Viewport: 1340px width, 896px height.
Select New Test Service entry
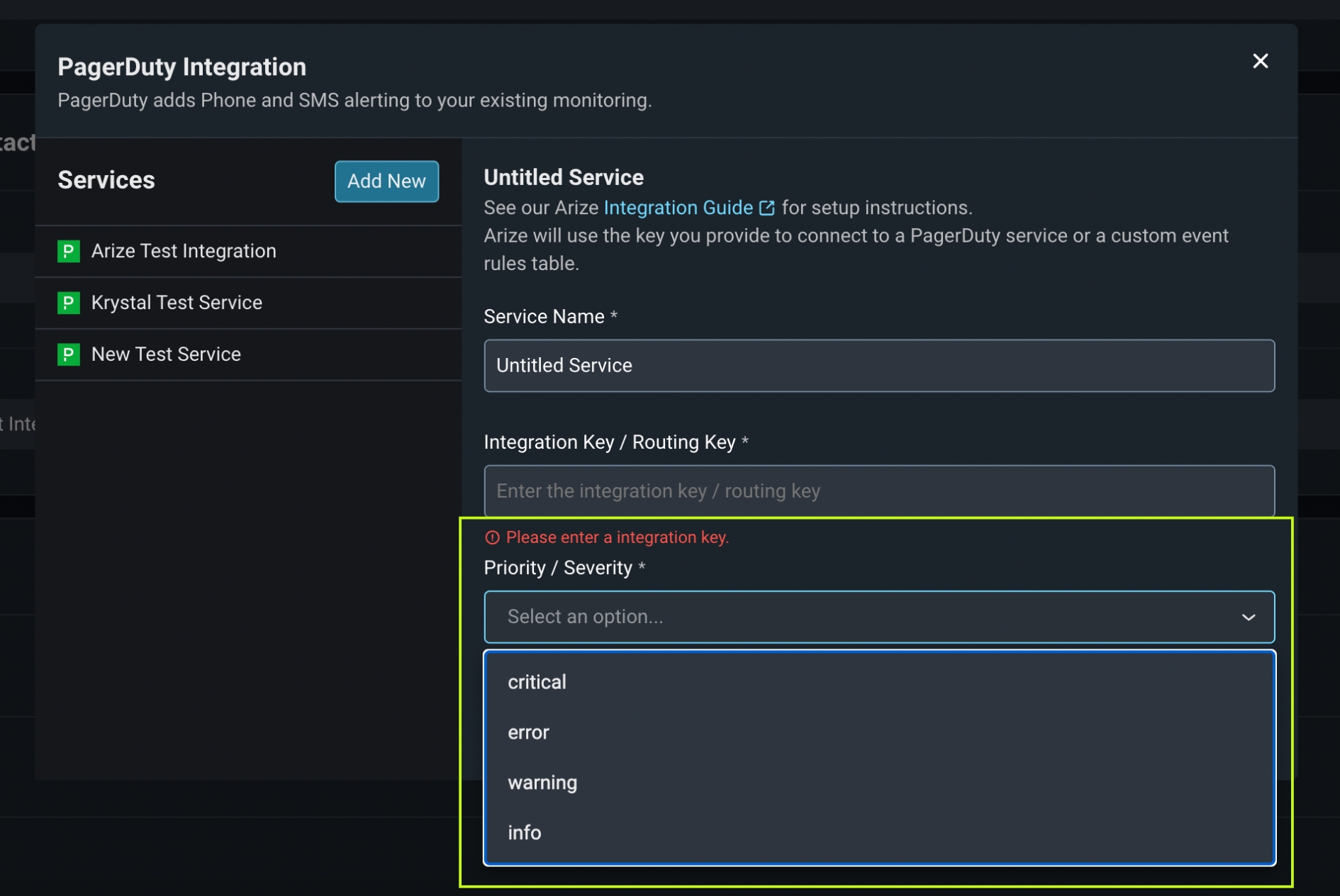(x=166, y=354)
